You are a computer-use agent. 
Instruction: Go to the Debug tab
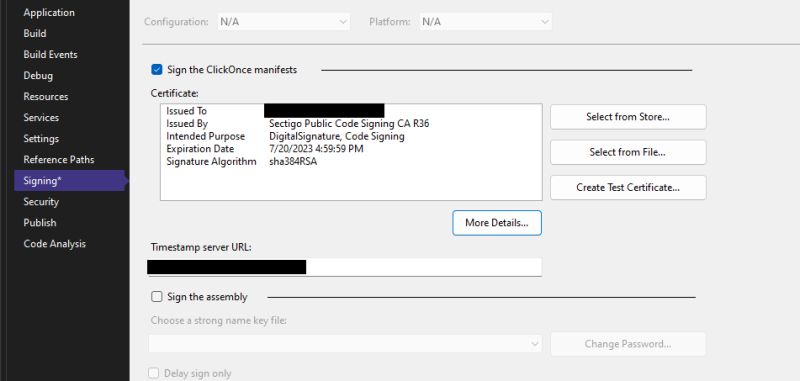(x=38, y=75)
